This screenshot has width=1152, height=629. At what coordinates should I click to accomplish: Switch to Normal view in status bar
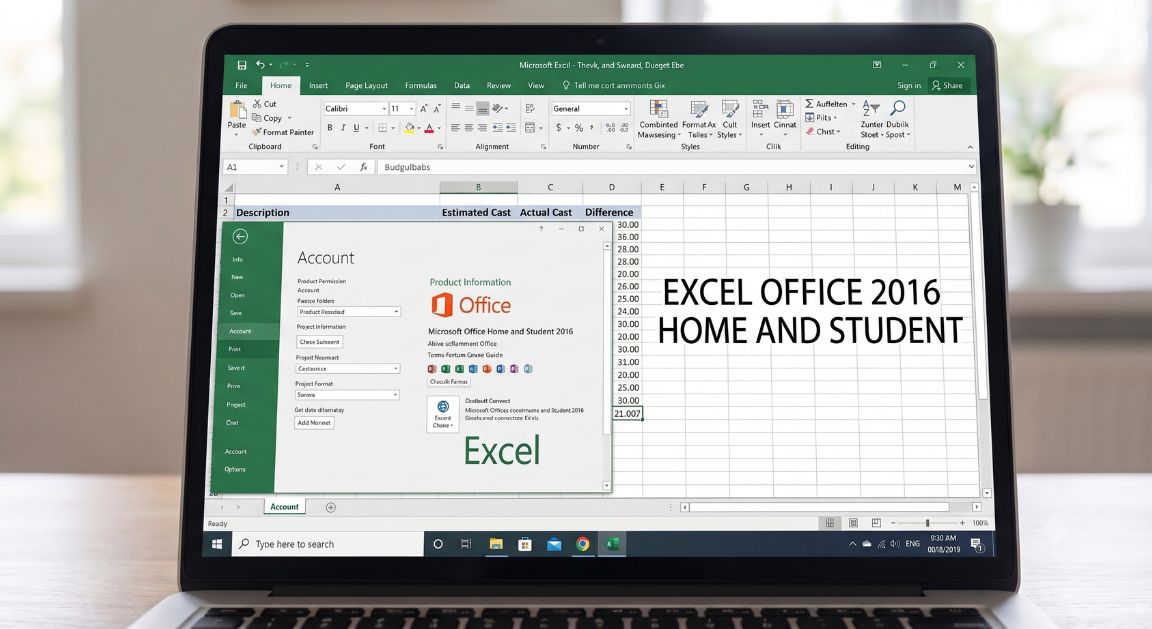pyautogui.click(x=829, y=523)
